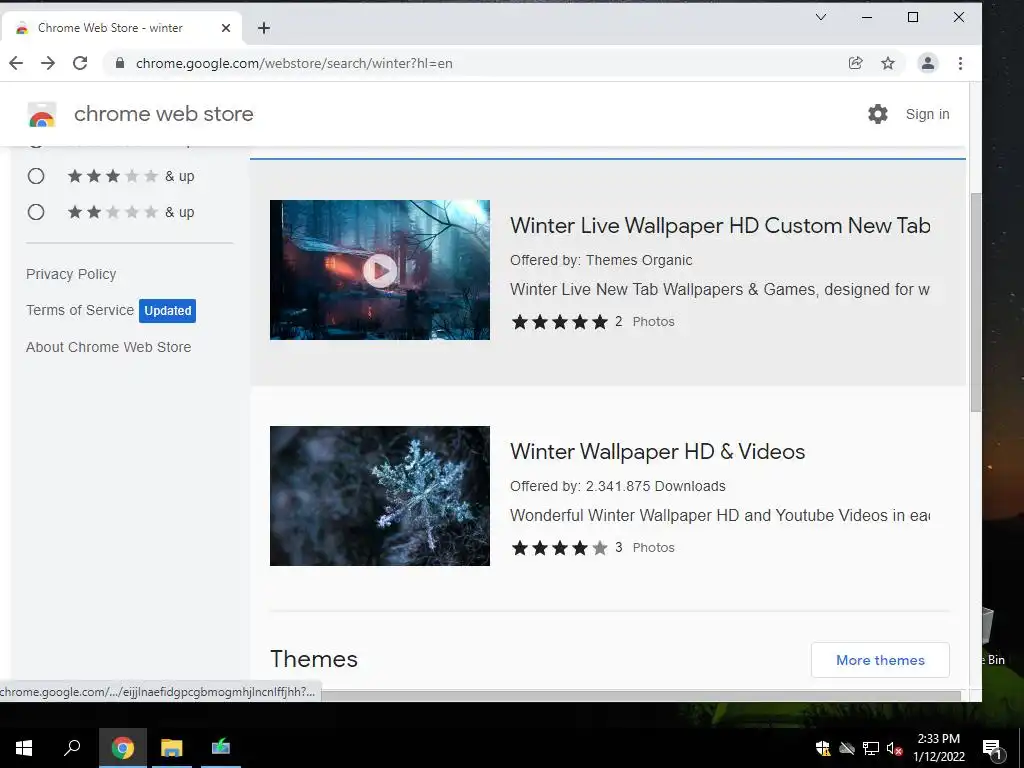Sign in to Chrome Web Store
1024x768 pixels.
pos(927,114)
